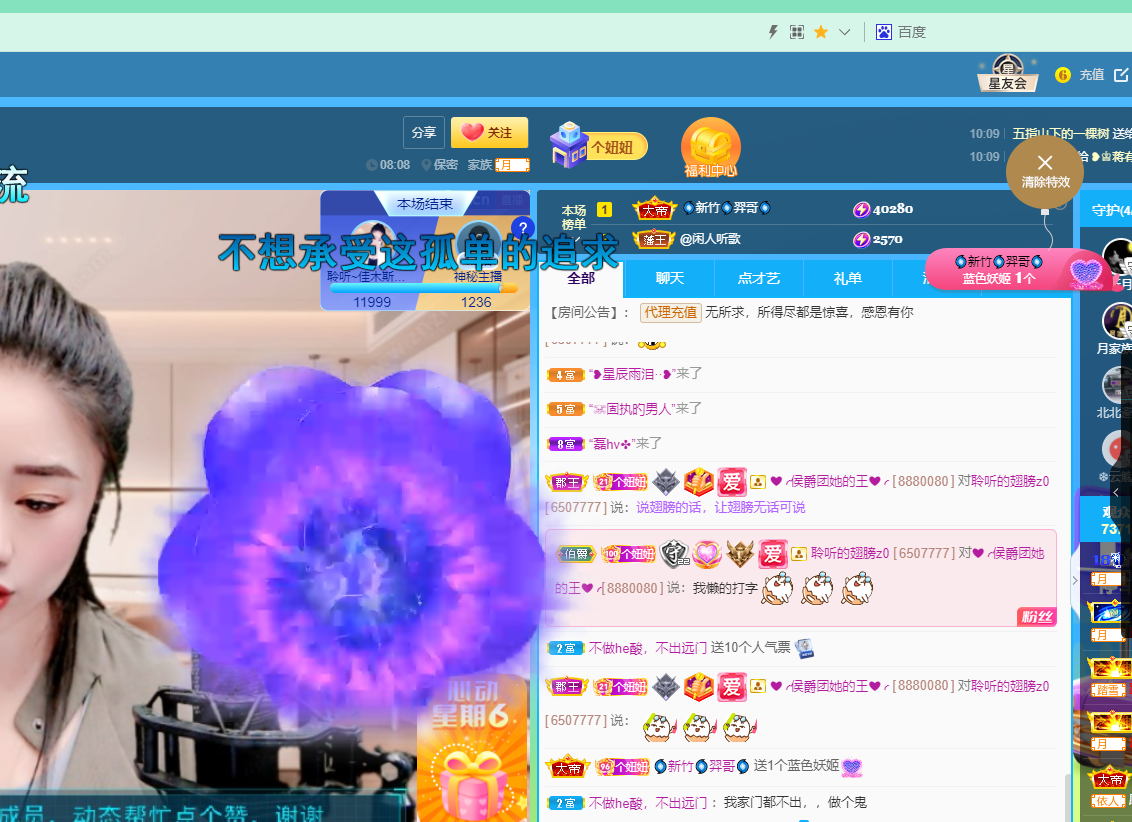Switch to the 点才艺 tab

[759, 278]
